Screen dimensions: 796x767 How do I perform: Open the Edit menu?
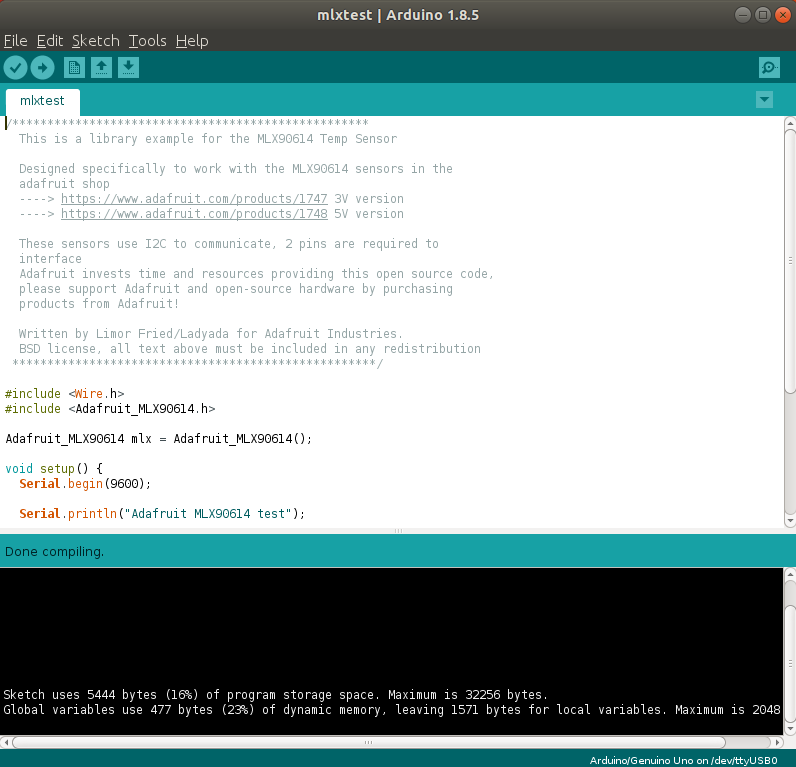50,41
